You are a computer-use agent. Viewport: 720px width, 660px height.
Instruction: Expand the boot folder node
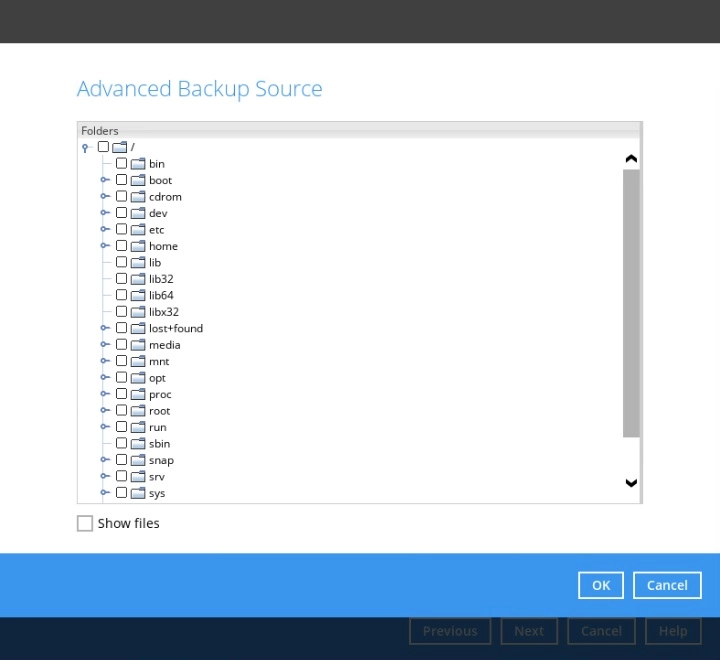[105, 180]
